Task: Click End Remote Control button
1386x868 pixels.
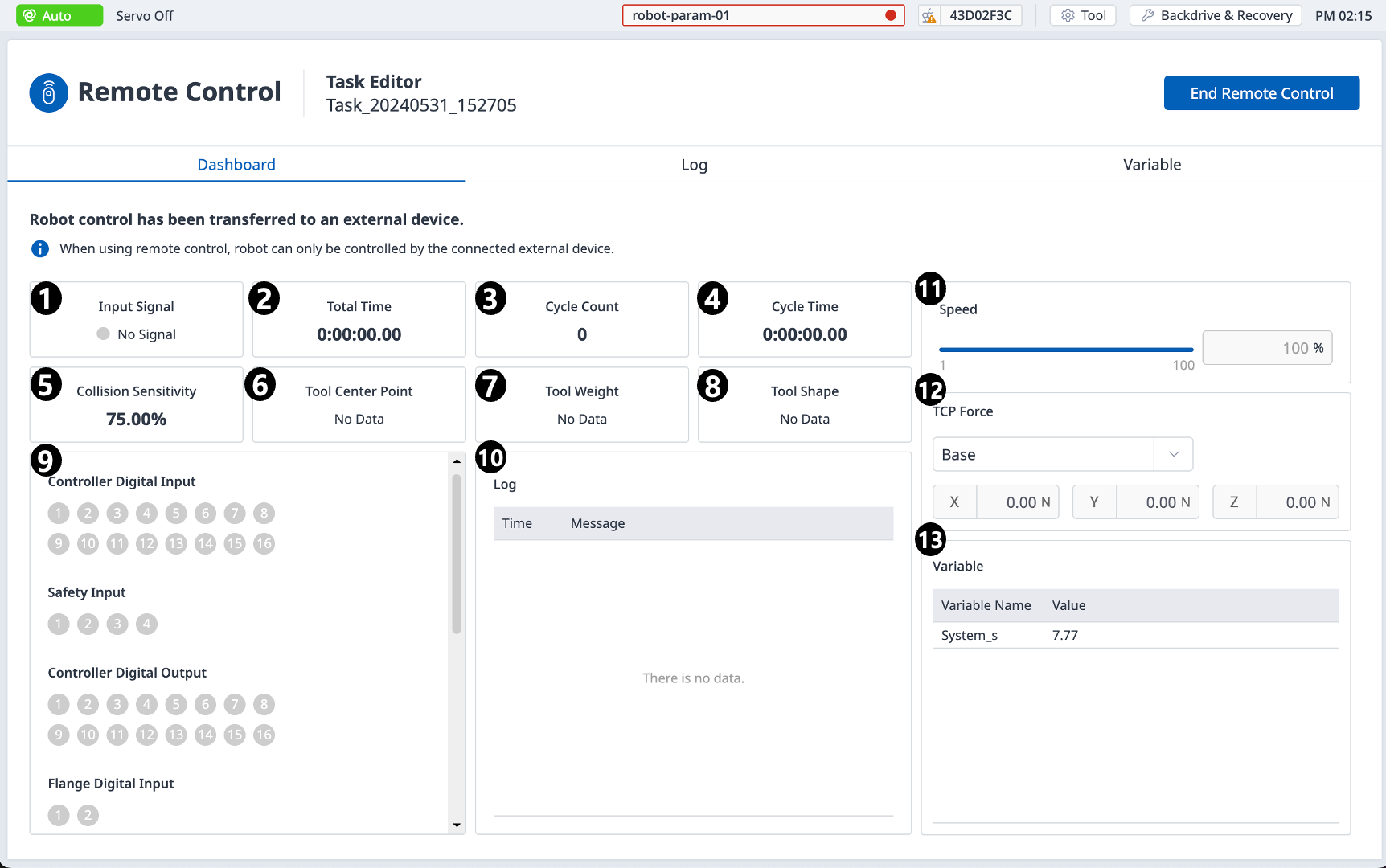Action: (x=1261, y=93)
